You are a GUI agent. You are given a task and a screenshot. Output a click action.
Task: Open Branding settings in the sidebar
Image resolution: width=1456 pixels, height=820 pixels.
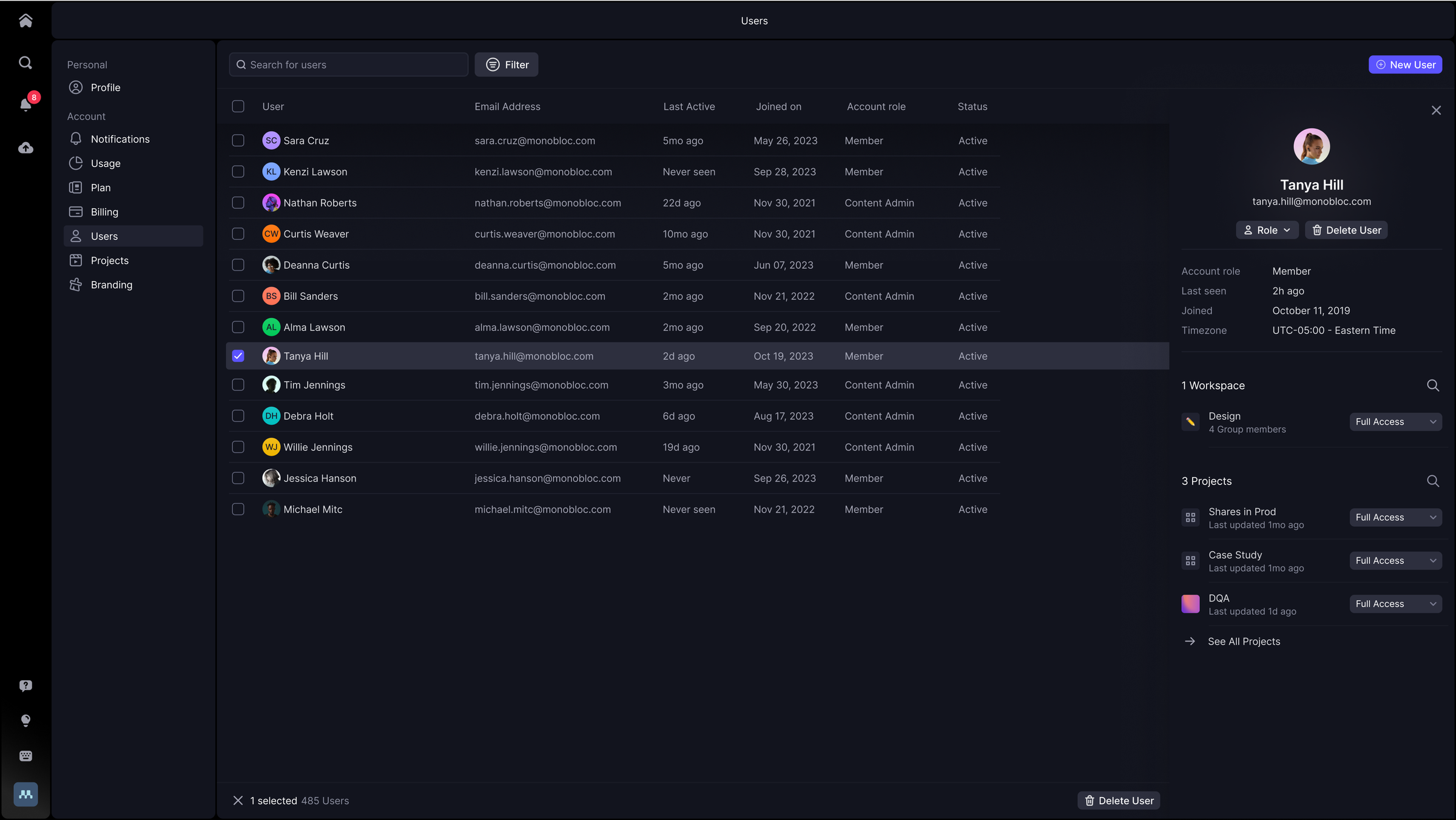pos(111,285)
